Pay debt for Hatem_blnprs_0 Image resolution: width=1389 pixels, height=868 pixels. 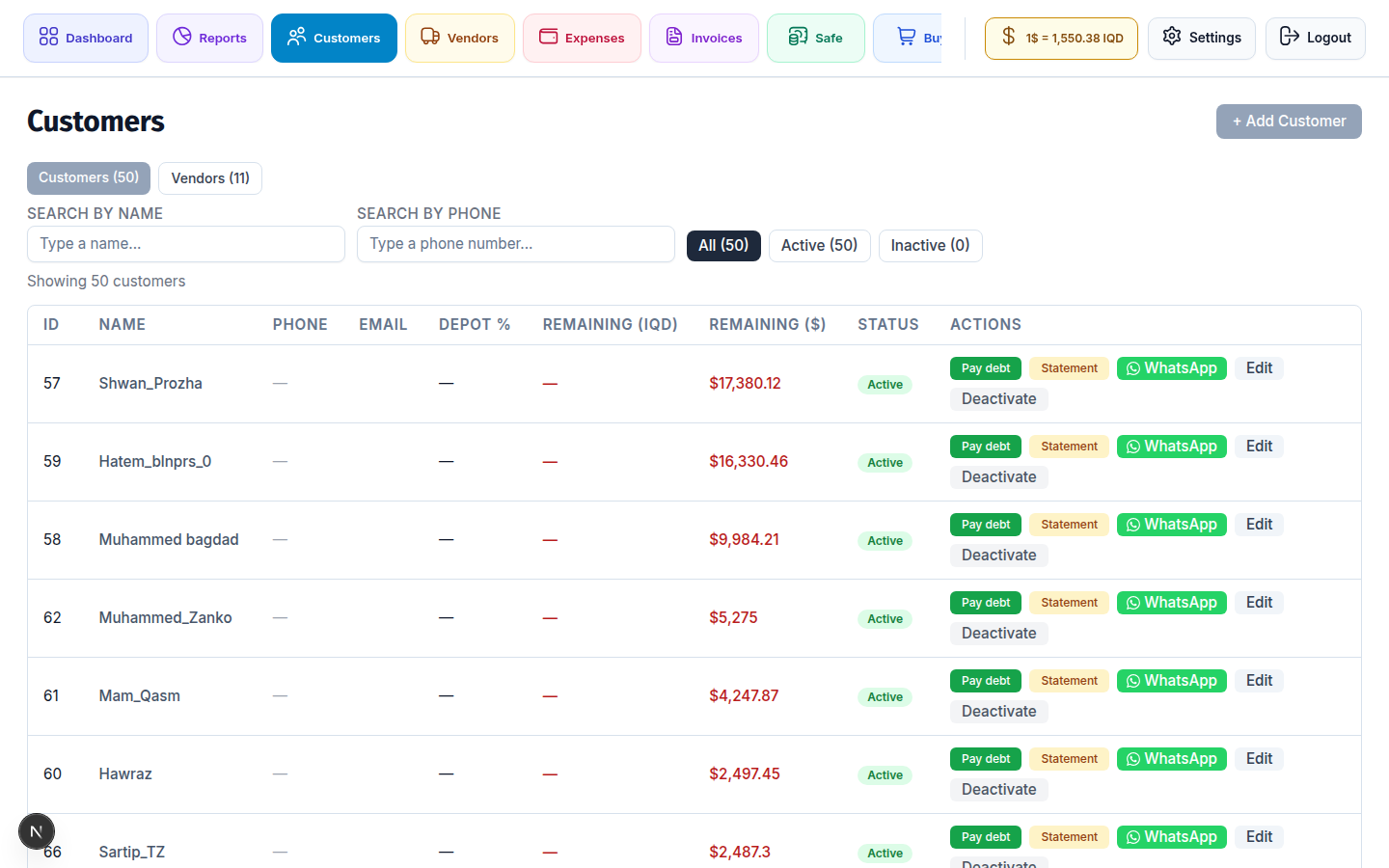click(986, 447)
